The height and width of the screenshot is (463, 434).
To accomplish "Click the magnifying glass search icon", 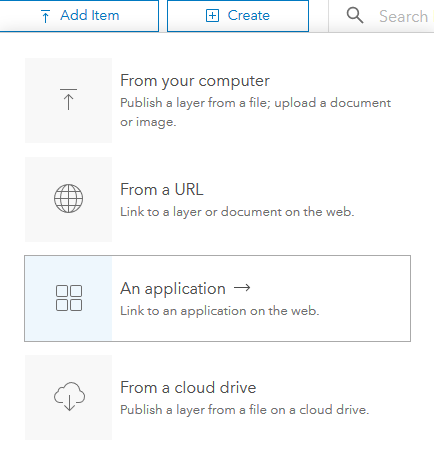I will 355,15.
